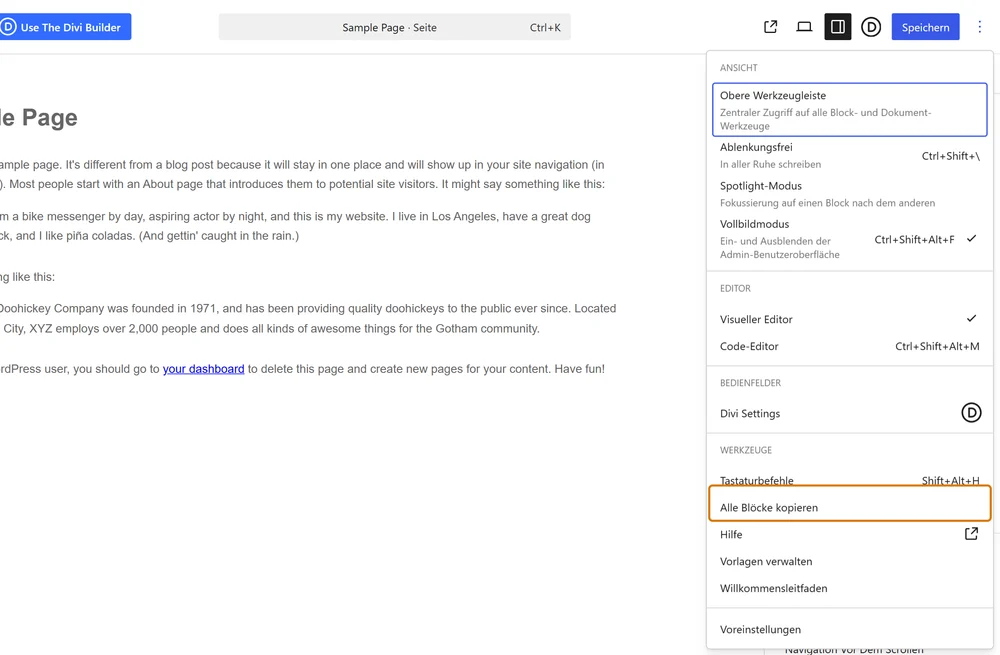Open page preview in new tab icon
The image size is (1000, 655).
pyautogui.click(x=770, y=27)
